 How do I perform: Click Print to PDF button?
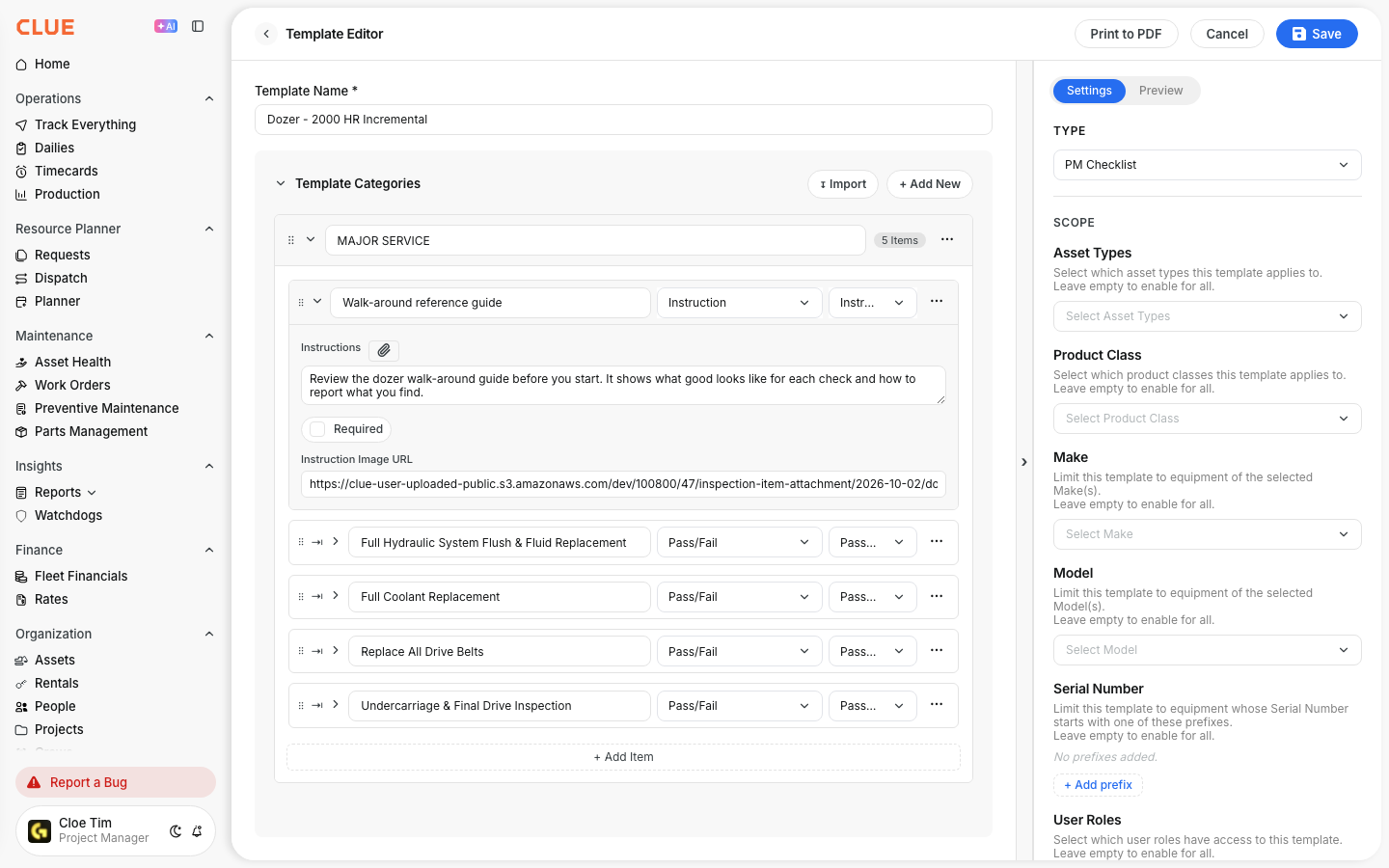[x=1126, y=34]
